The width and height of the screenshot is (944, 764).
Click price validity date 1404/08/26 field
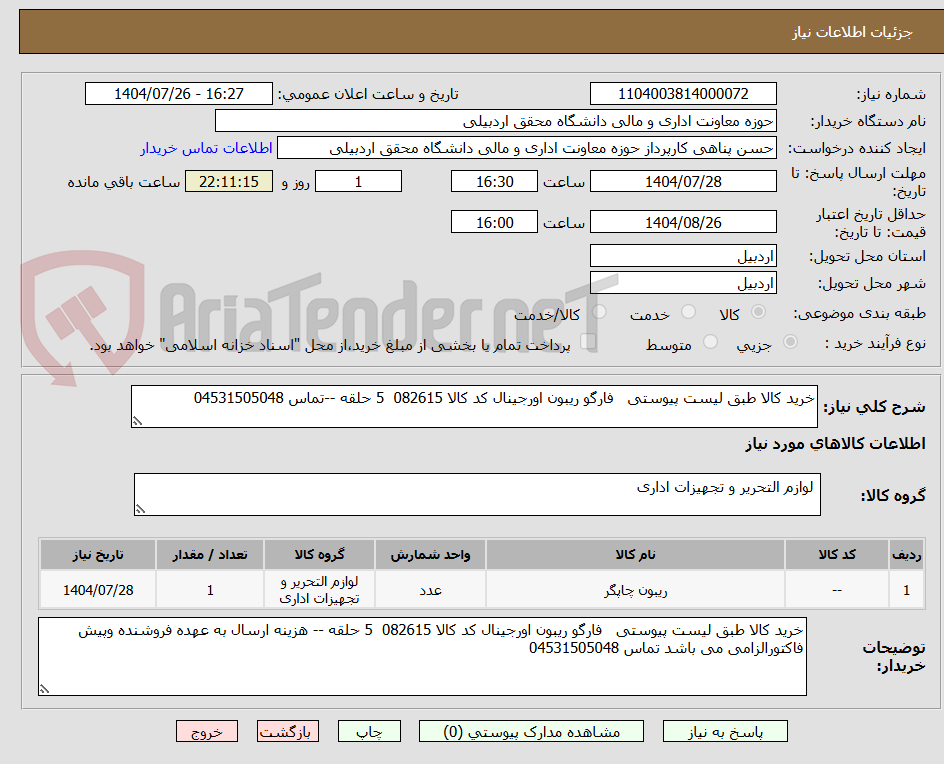click(683, 222)
